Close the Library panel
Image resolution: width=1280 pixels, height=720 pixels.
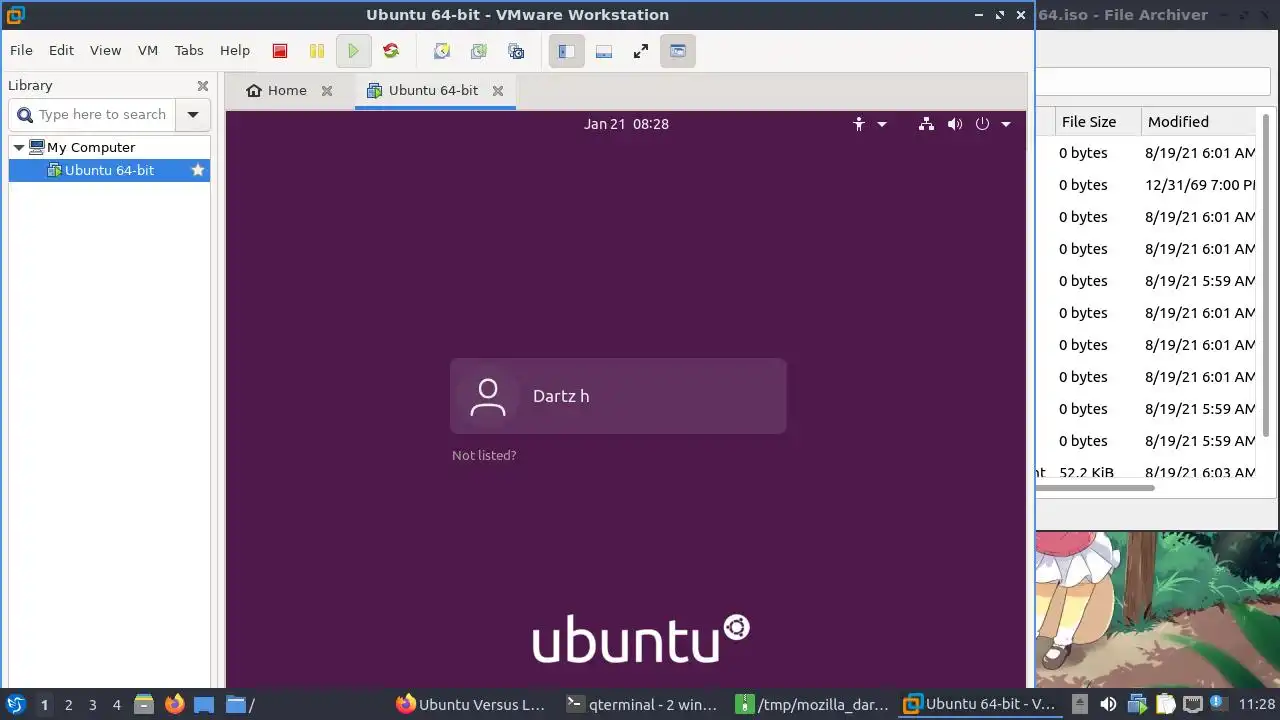coord(203,86)
